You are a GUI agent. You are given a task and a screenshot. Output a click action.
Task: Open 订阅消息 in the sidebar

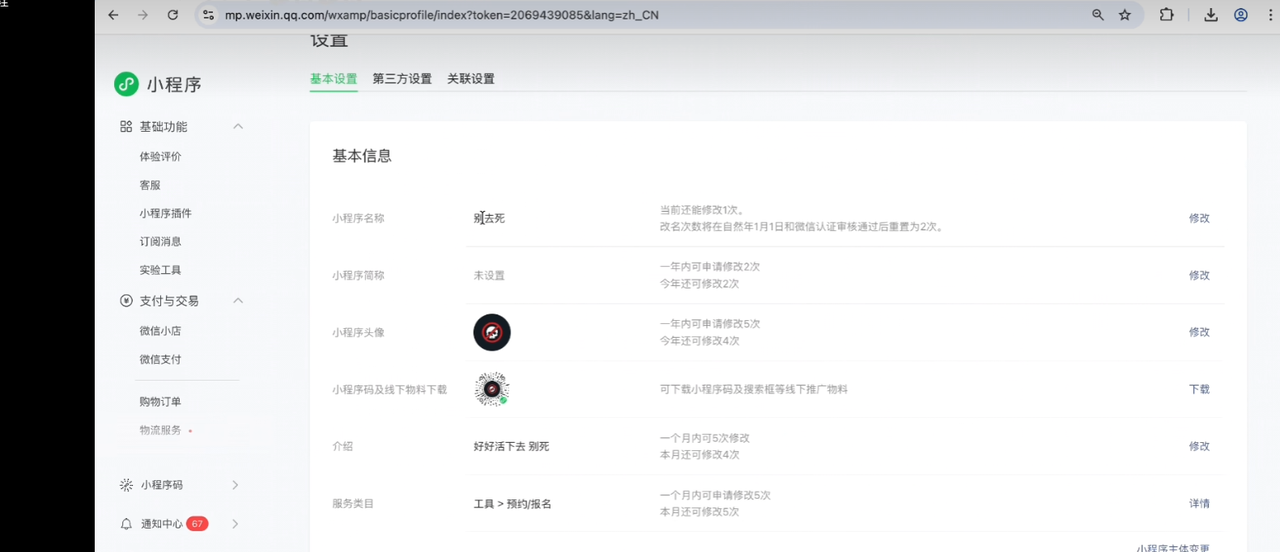161,241
